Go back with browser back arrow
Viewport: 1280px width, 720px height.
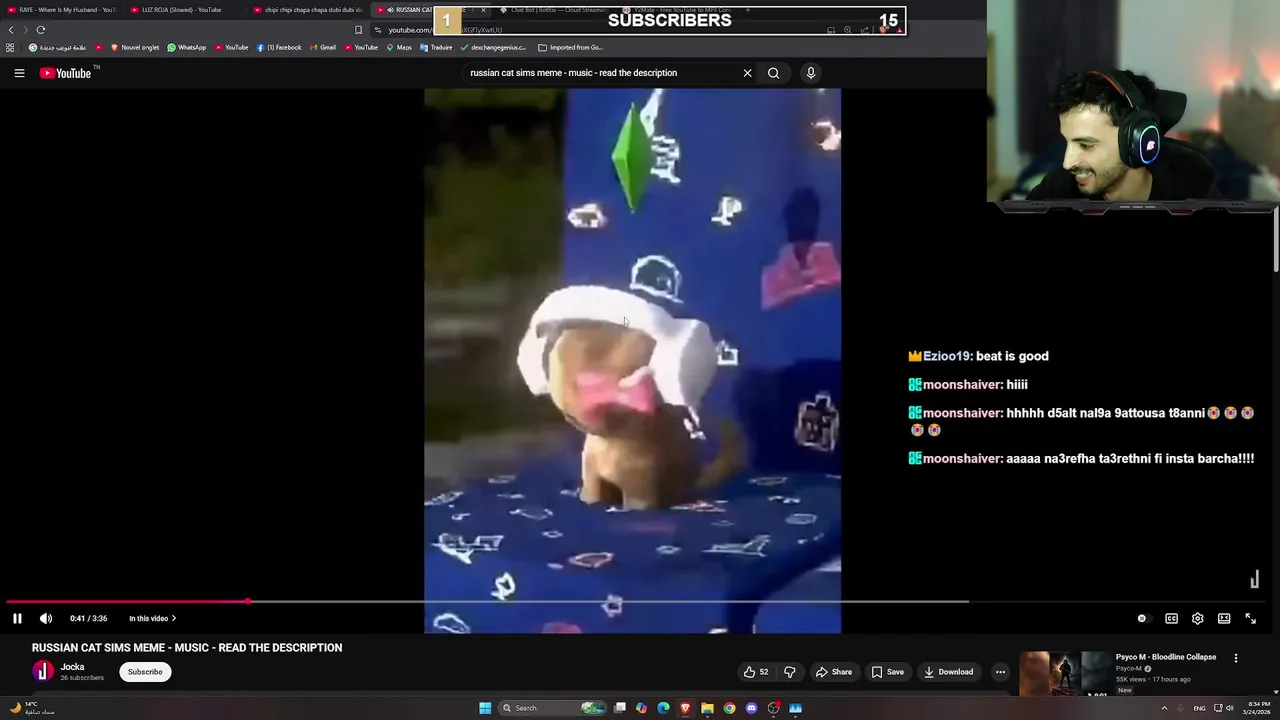pyautogui.click(x=11, y=30)
